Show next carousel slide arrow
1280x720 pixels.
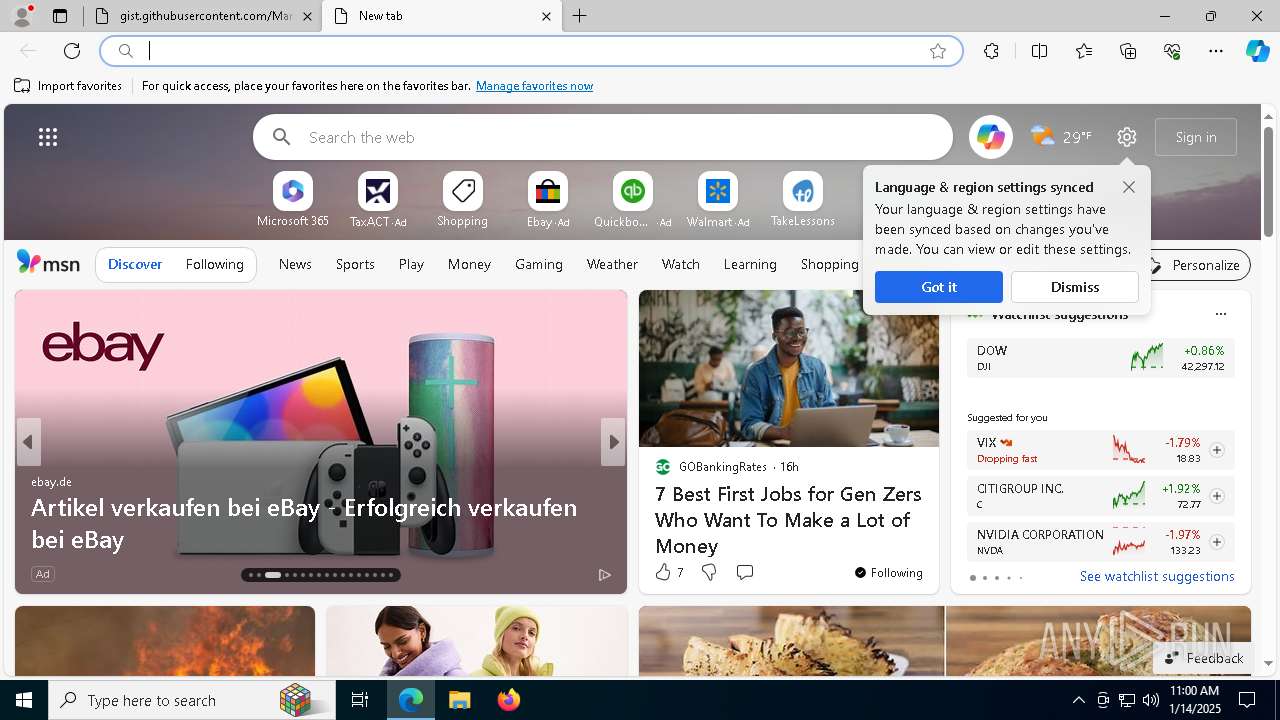tap(613, 442)
